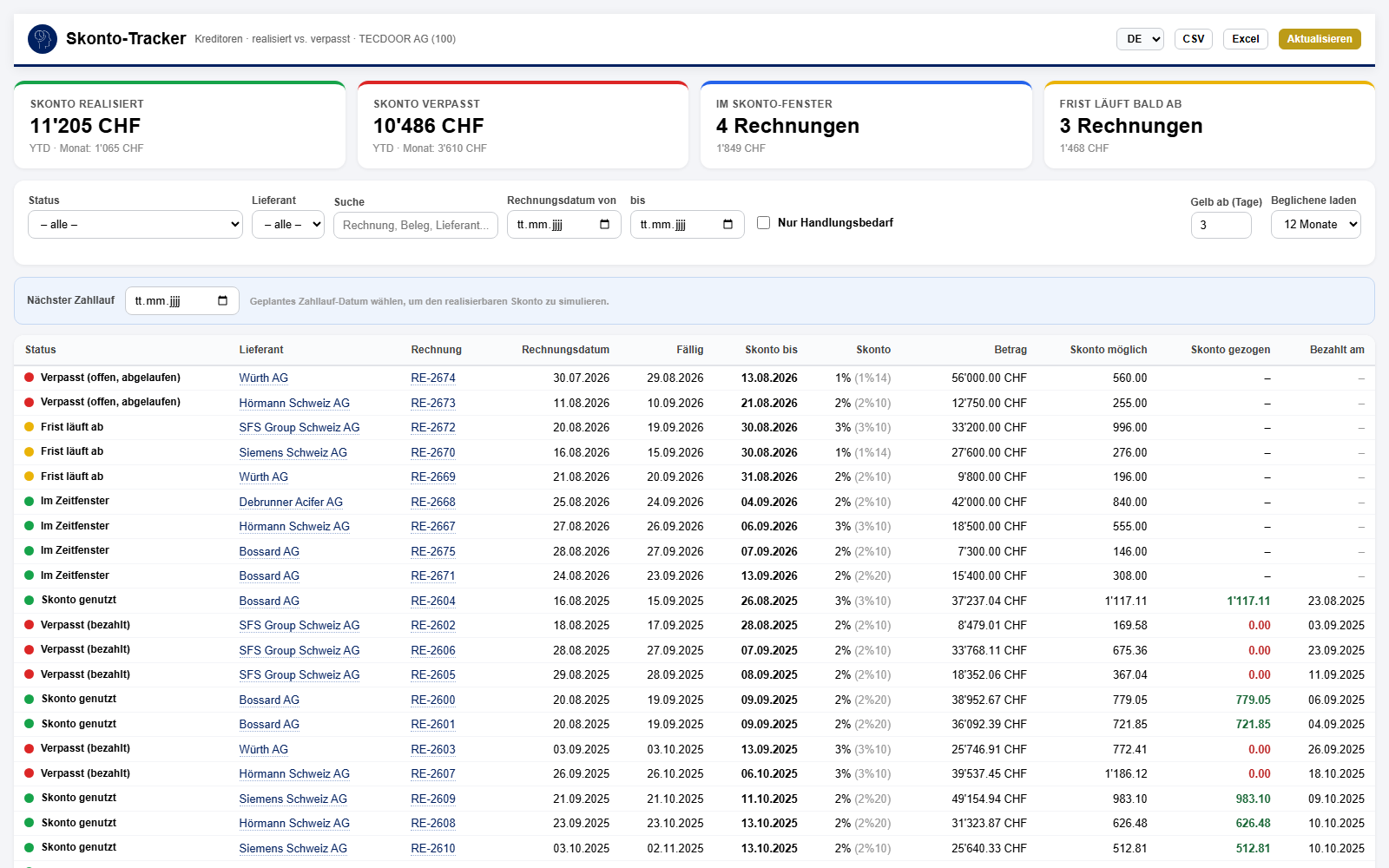Expand the Lieferant filter dropdown
The width and height of the screenshot is (1389, 868).
click(x=288, y=225)
